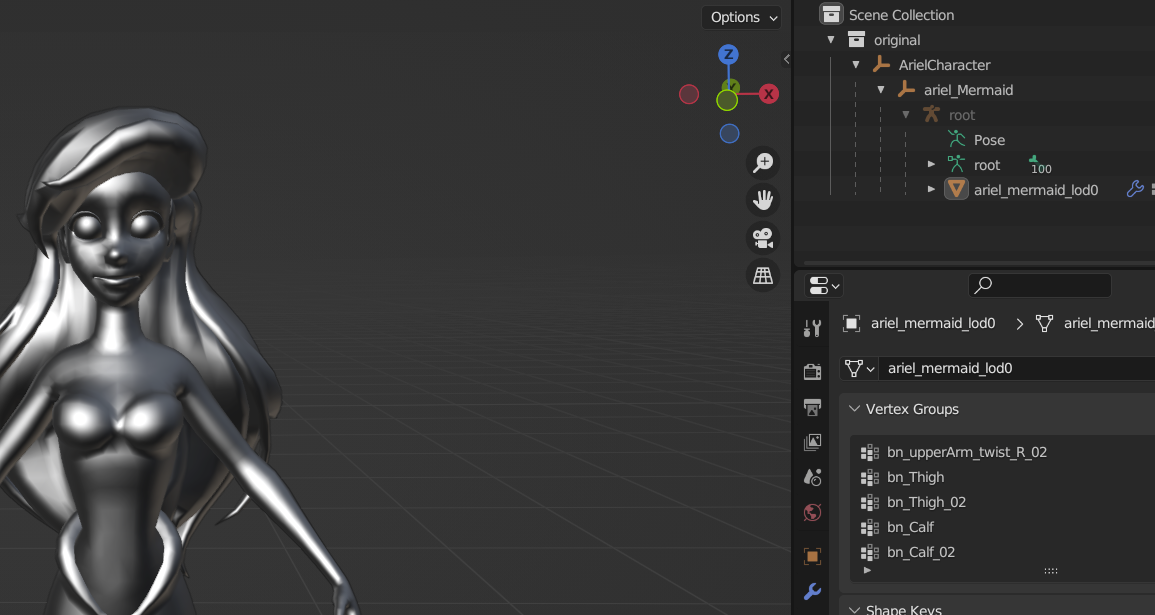Click the negative Z axis blue circle

729,133
